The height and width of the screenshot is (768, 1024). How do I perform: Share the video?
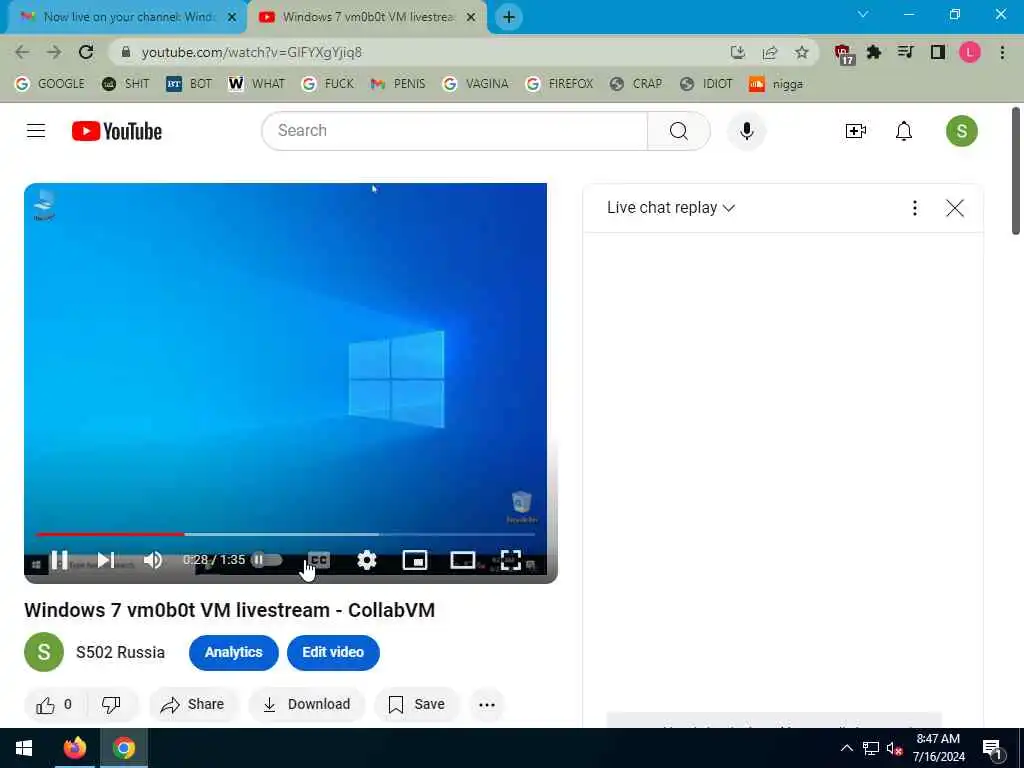193,705
